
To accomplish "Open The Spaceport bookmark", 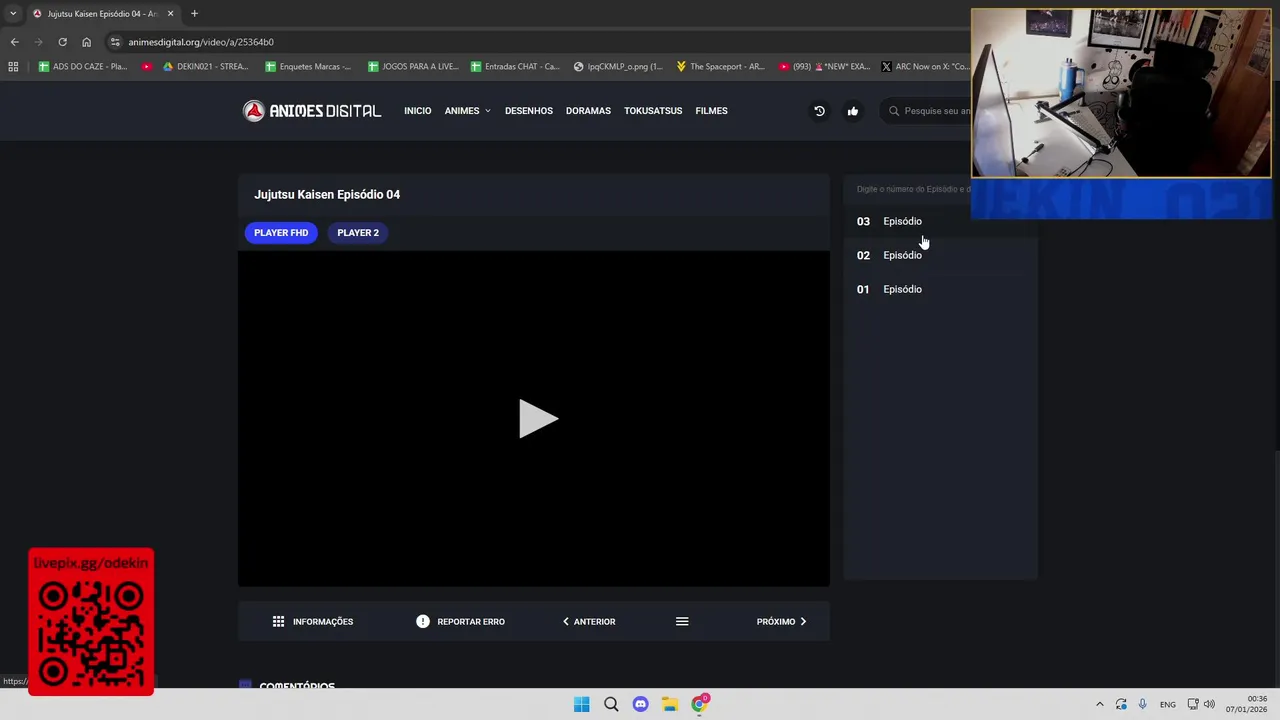I will point(720,67).
